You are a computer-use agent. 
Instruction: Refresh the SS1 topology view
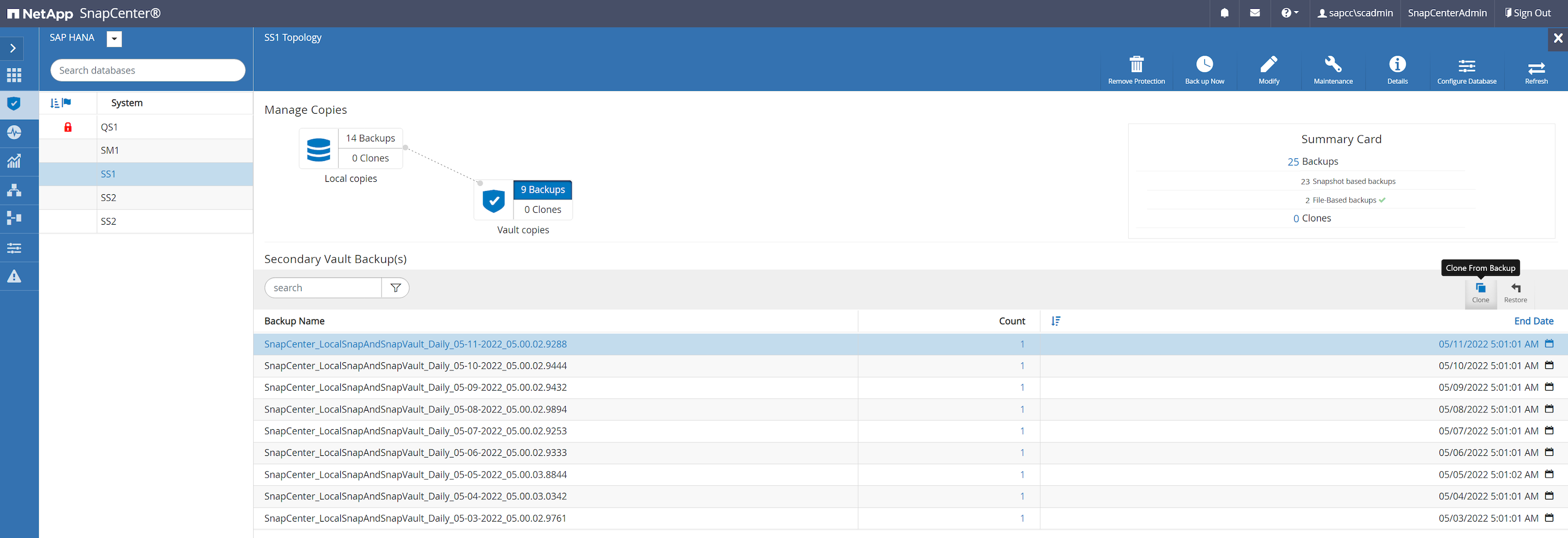click(1535, 67)
